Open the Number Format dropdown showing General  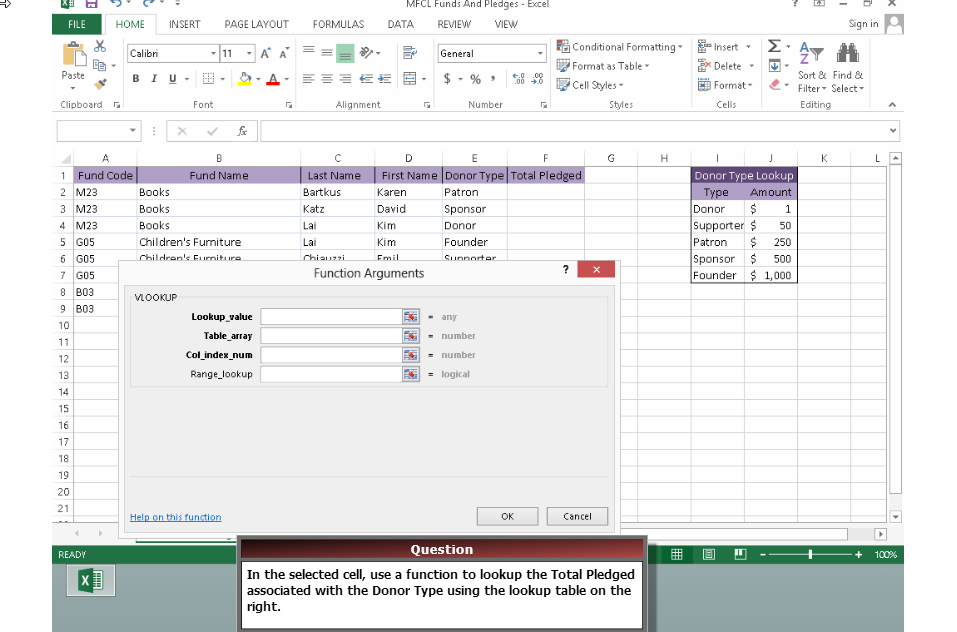click(x=540, y=52)
